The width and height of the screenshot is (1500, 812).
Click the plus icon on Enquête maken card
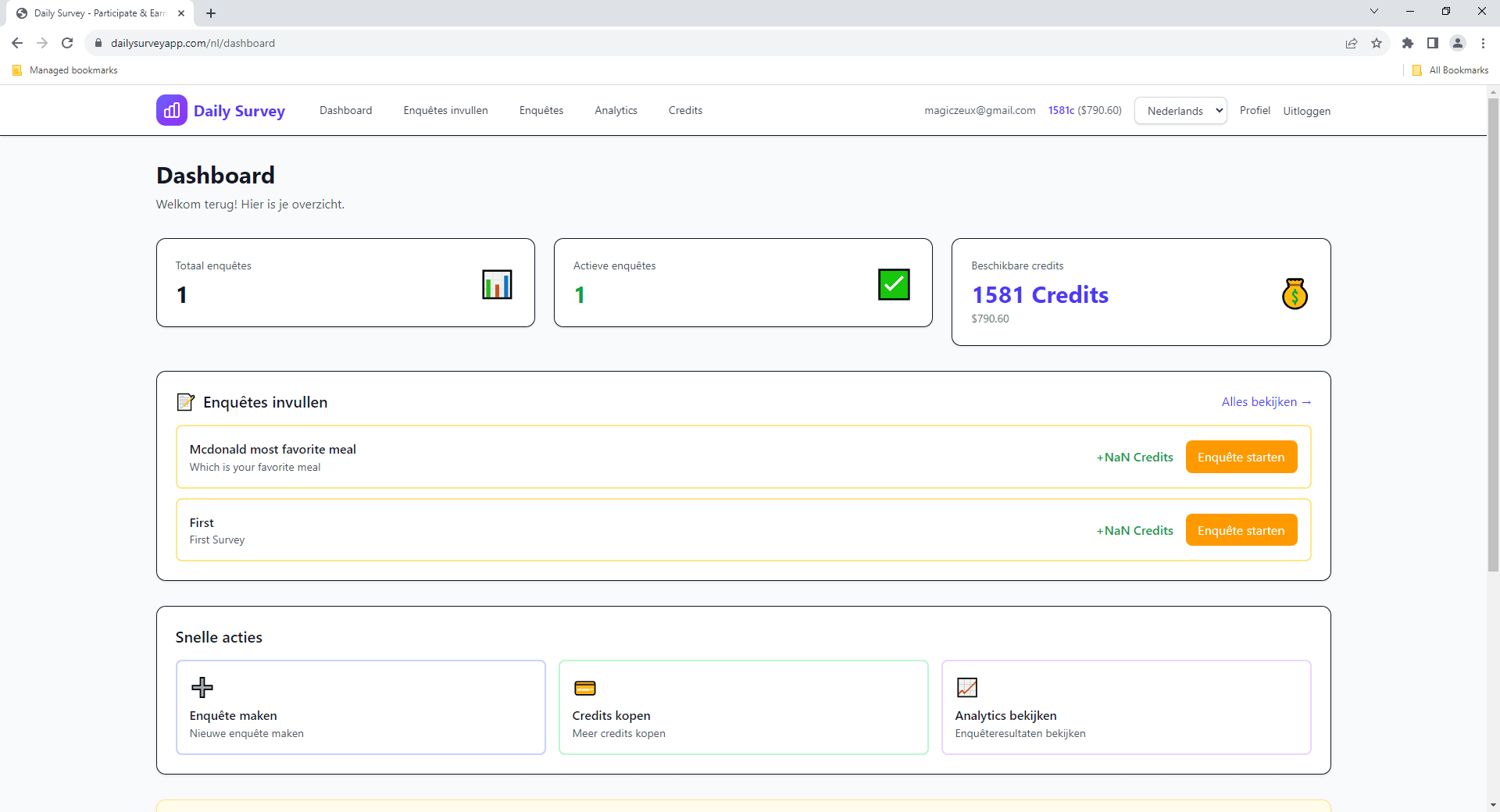[x=202, y=688]
